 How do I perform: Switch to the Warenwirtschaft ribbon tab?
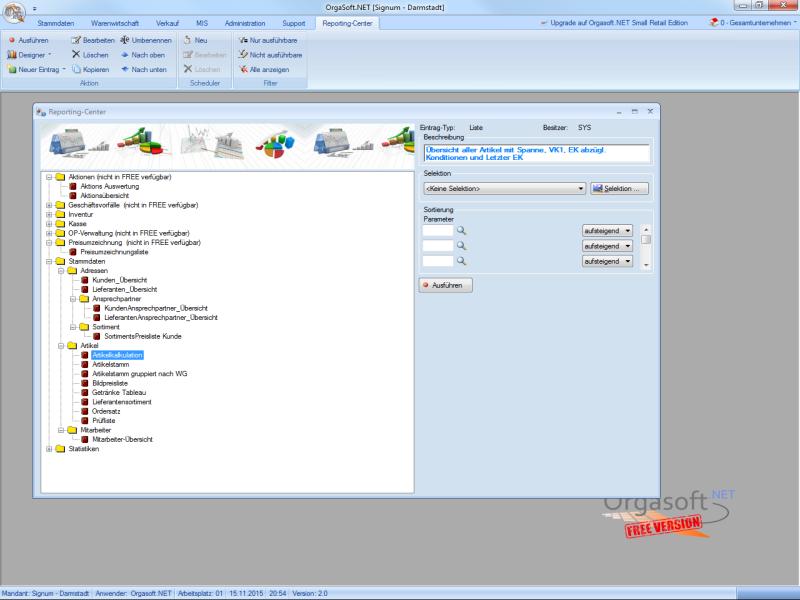click(x=117, y=22)
